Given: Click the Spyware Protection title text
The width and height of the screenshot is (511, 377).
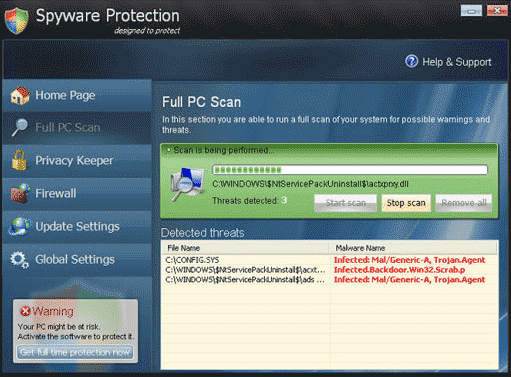Looking at the screenshot, I should coord(107,16).
